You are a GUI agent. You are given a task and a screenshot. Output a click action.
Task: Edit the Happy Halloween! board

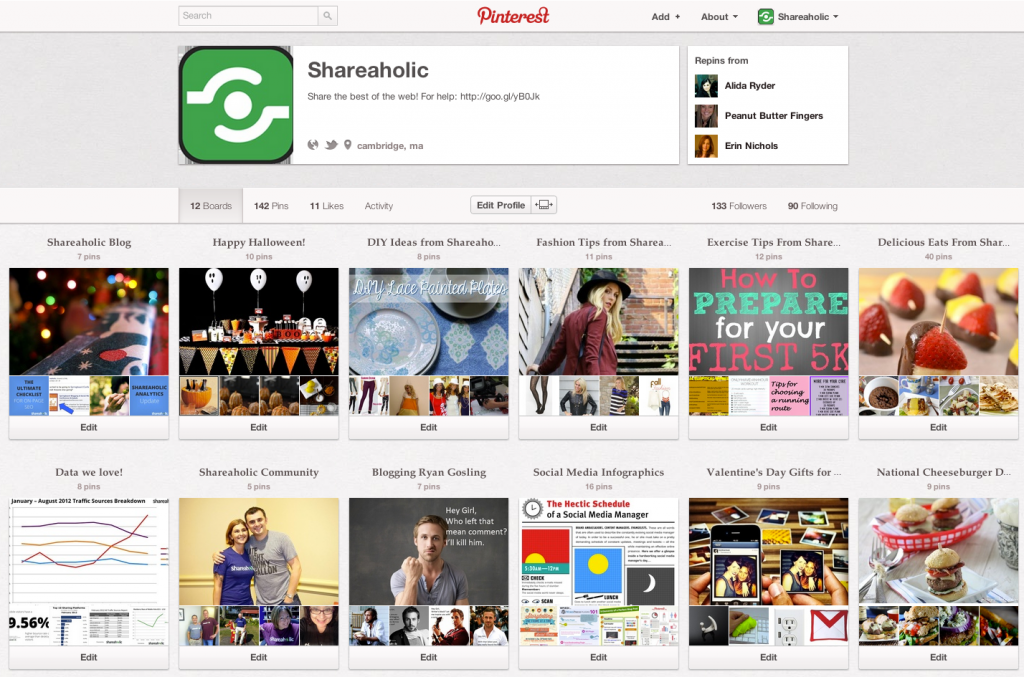pos(259,428)
